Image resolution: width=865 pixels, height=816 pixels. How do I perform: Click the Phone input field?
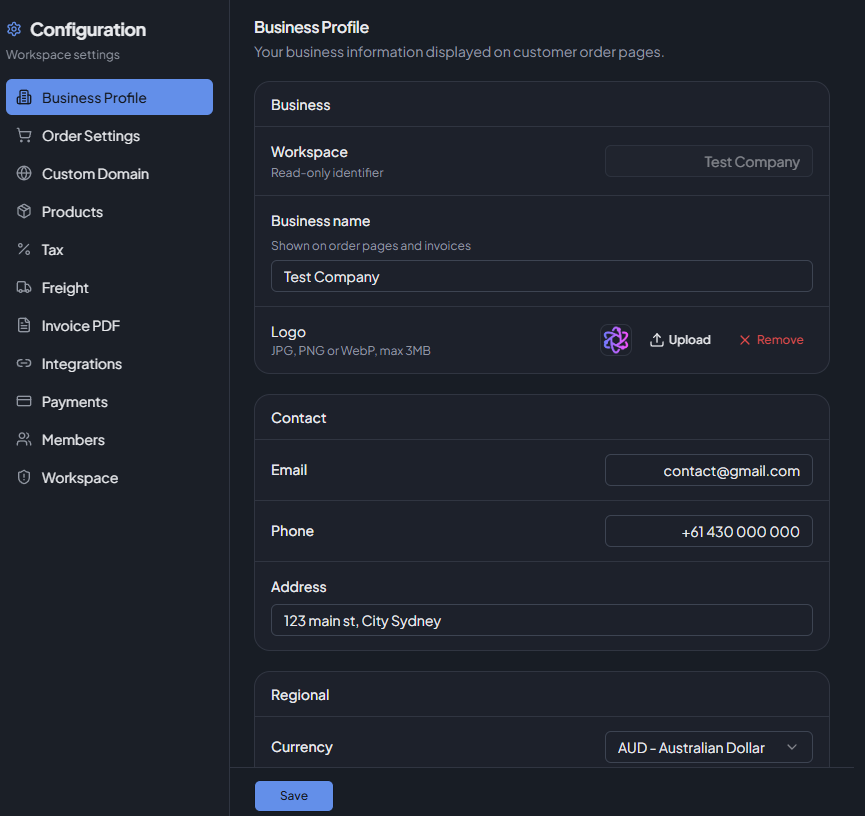708,531
